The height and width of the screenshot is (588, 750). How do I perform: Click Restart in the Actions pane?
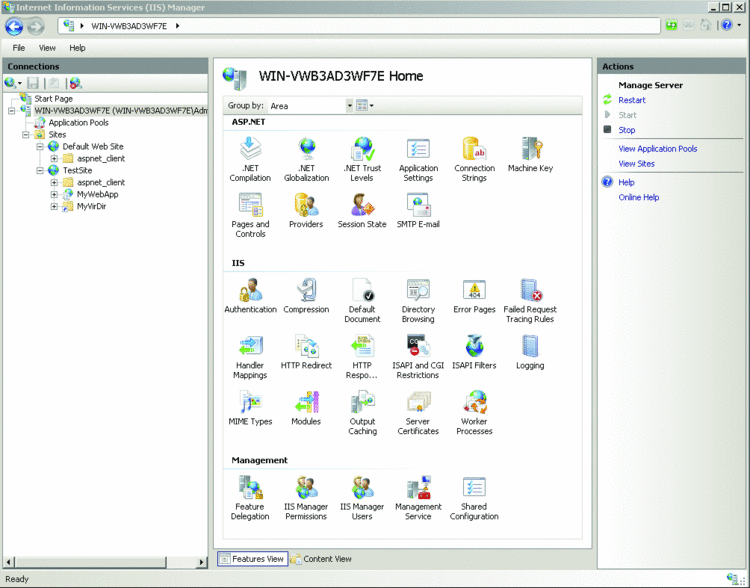[631, 100]
